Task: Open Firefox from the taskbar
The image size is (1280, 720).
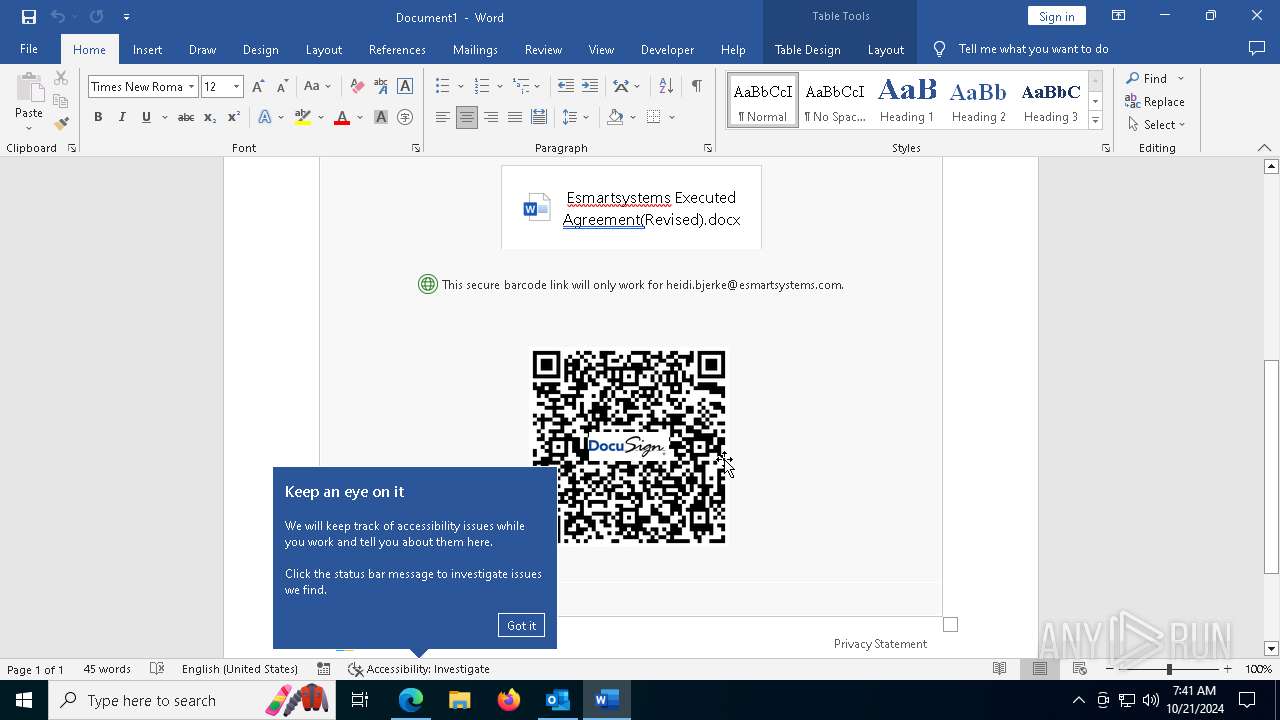Action: [x=508, y=700]
